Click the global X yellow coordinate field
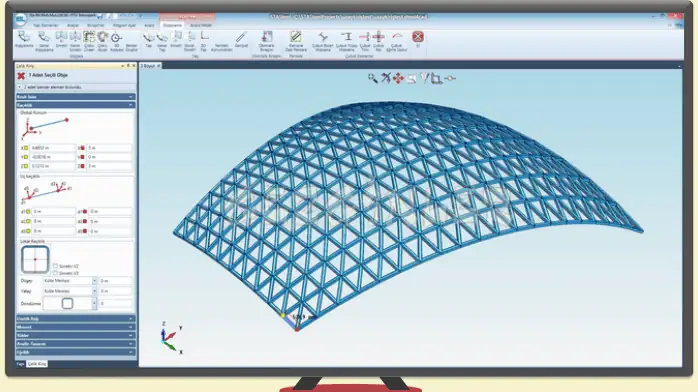 [x=52, y=148]
